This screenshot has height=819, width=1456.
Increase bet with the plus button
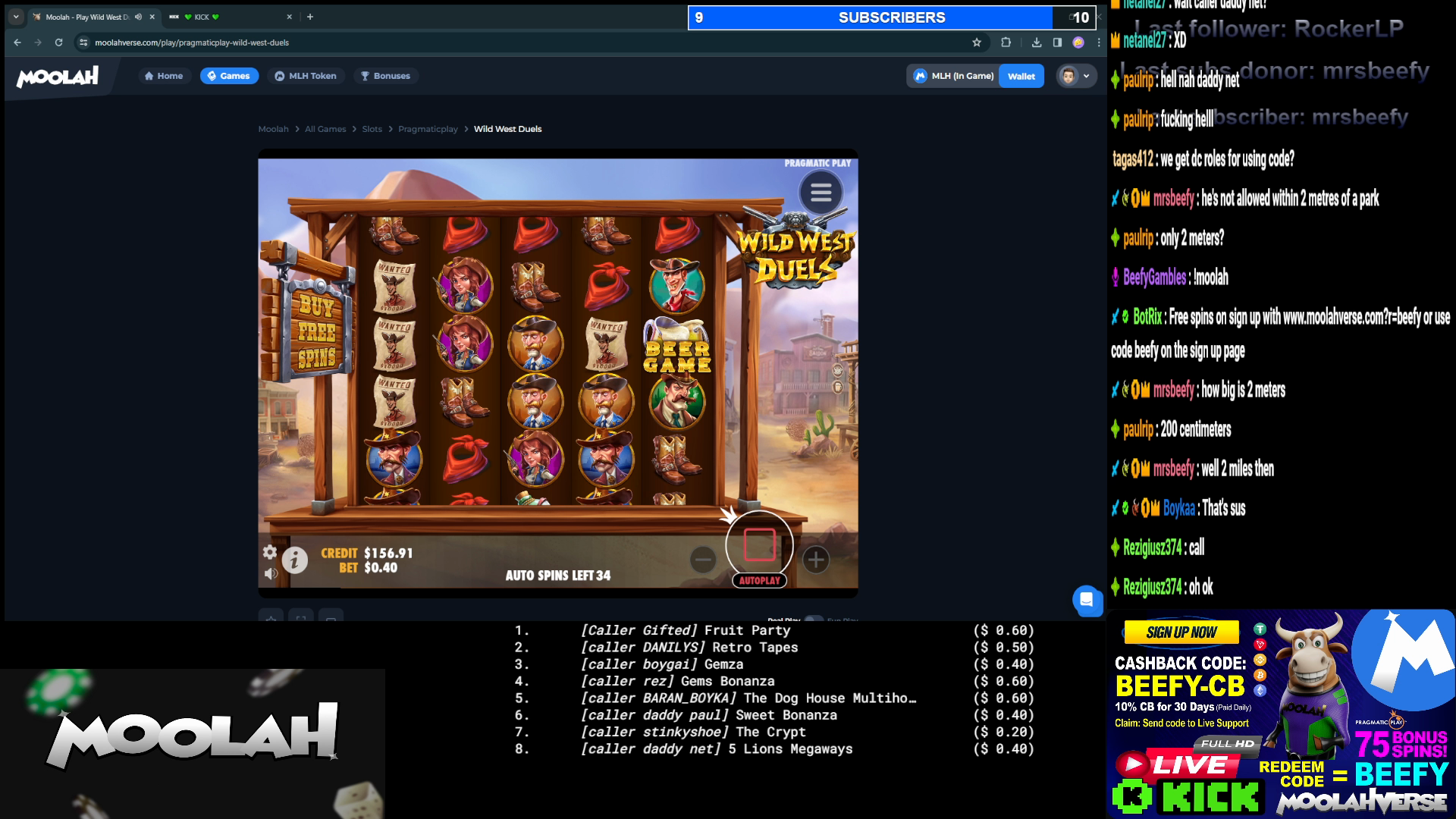point(815,560)
